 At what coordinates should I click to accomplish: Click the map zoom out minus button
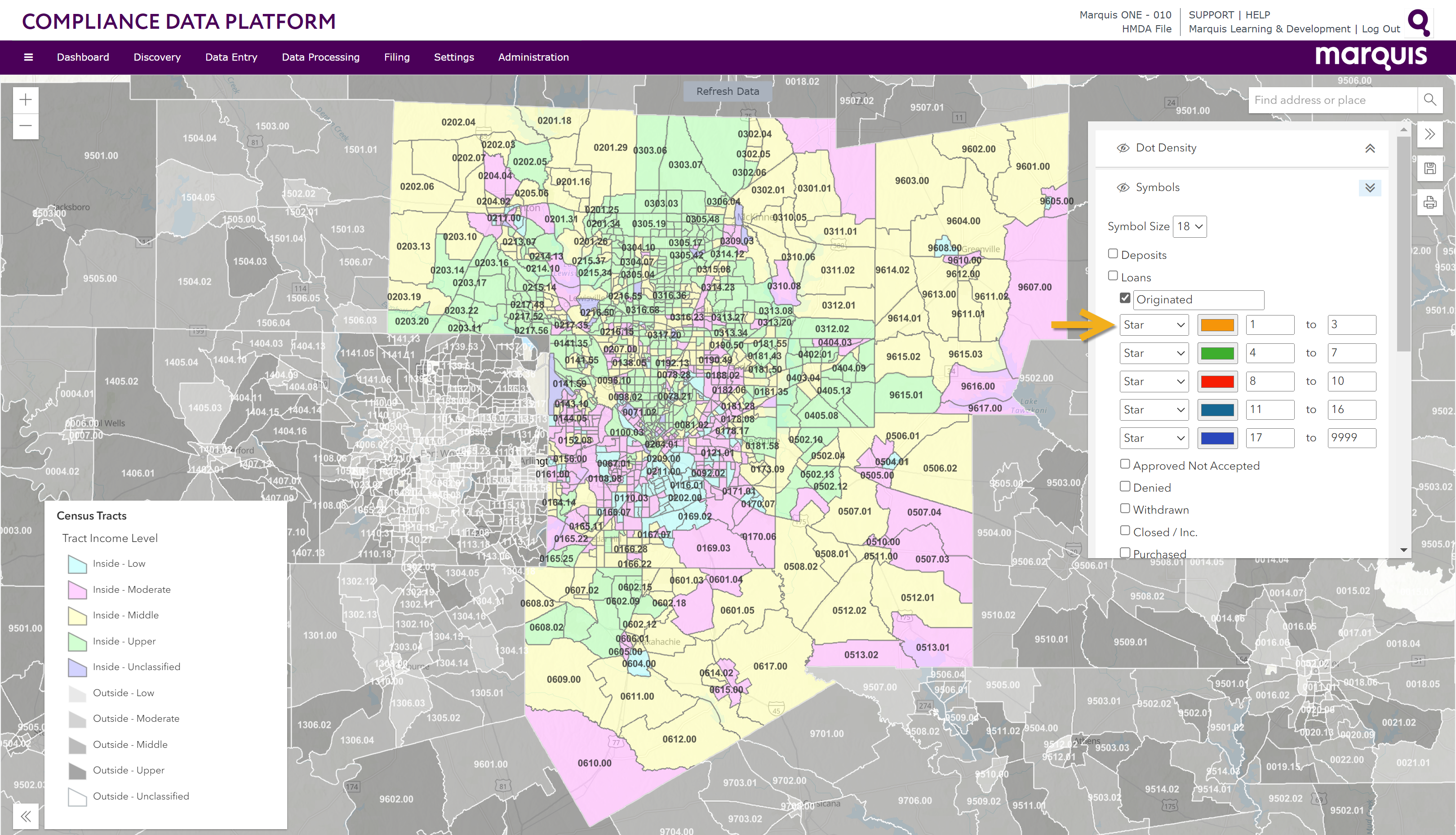(26, 125)
